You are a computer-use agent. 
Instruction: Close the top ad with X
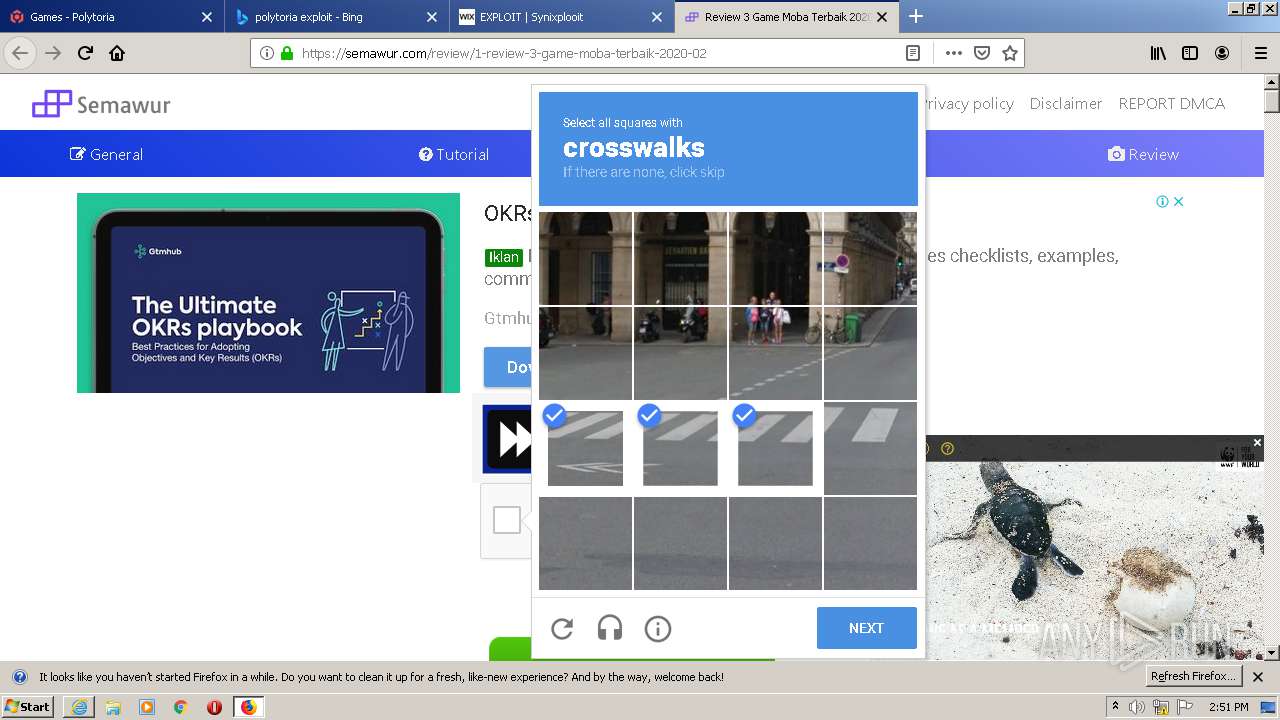[1178, 201]
